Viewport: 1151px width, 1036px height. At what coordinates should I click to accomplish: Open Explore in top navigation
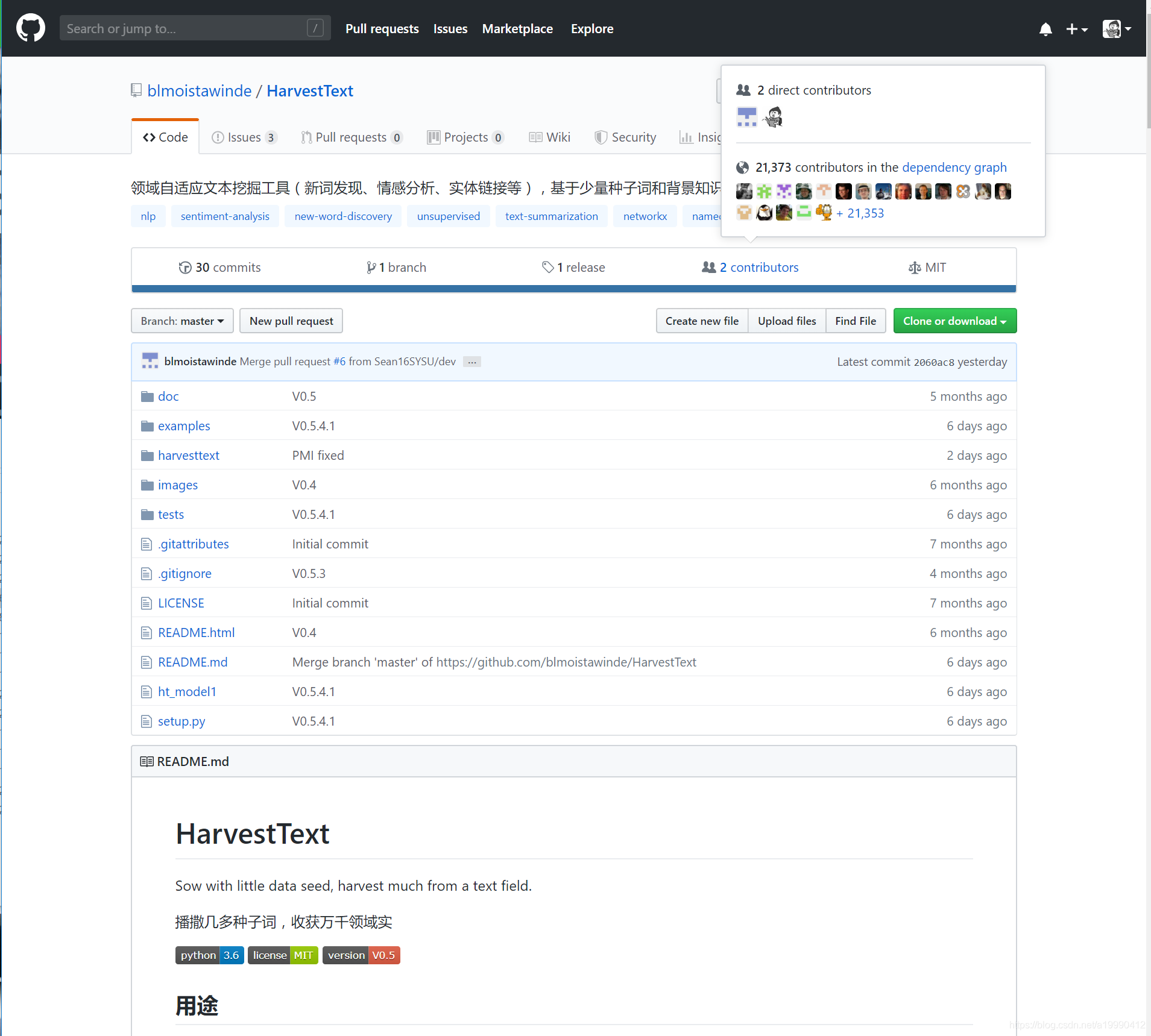(592, 28)
